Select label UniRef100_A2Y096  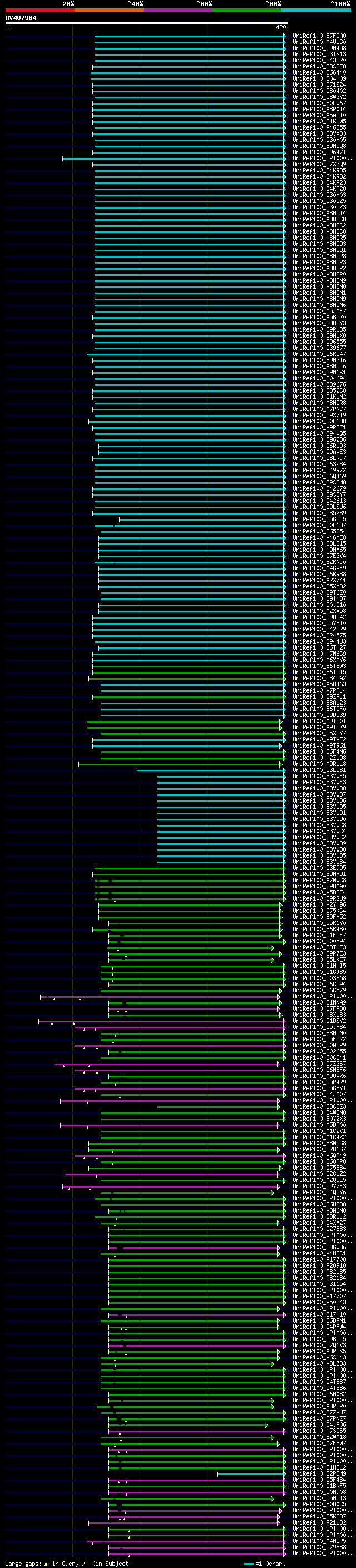point(319,904)
